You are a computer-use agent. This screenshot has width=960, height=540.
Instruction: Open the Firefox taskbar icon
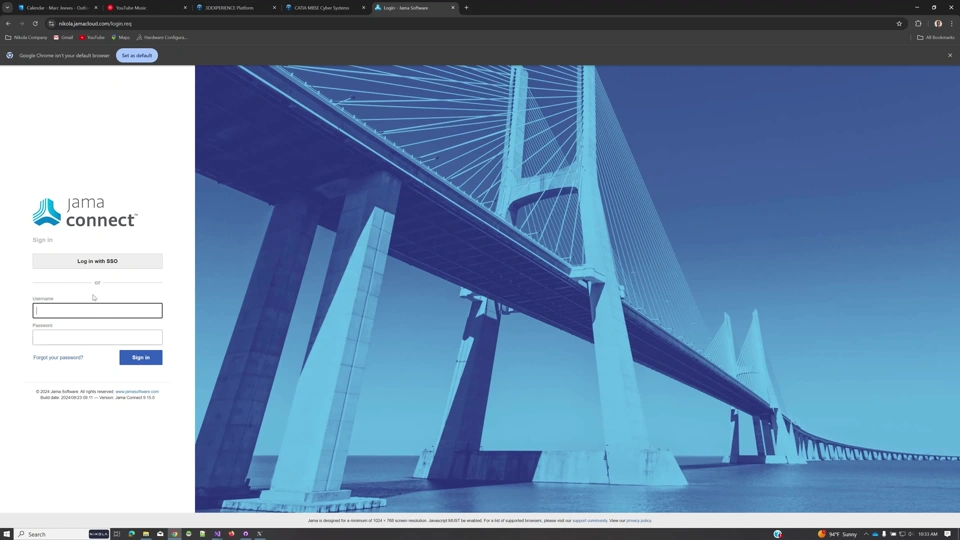[231, 534]
